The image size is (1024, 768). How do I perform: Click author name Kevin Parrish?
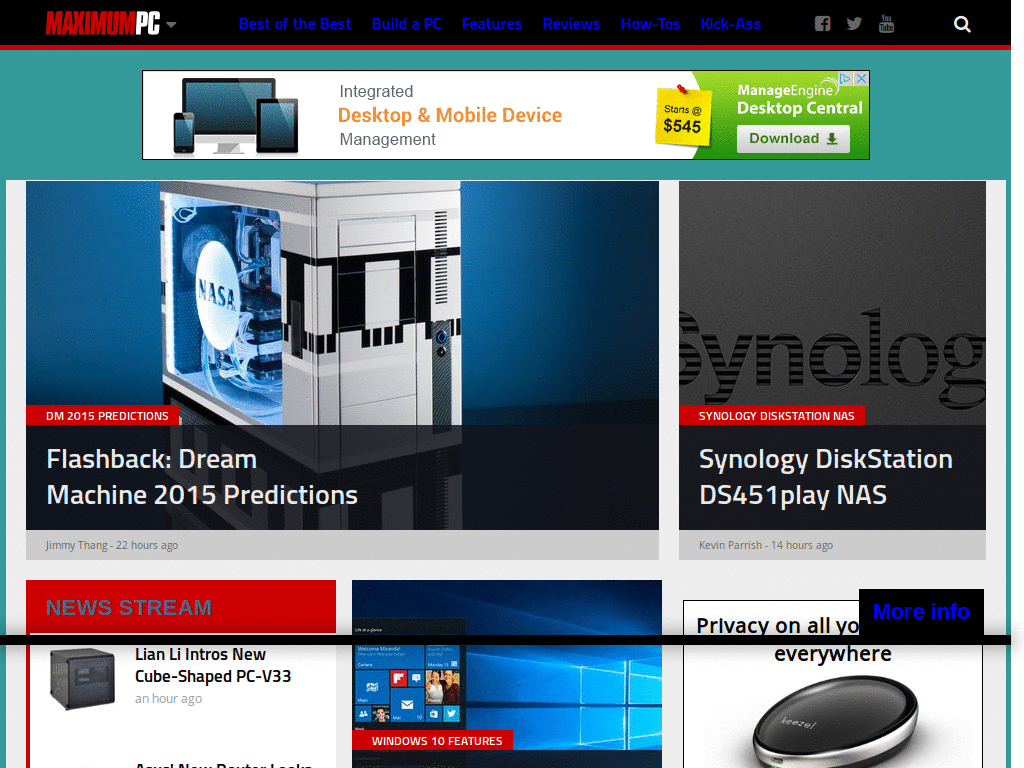[730, 545]
